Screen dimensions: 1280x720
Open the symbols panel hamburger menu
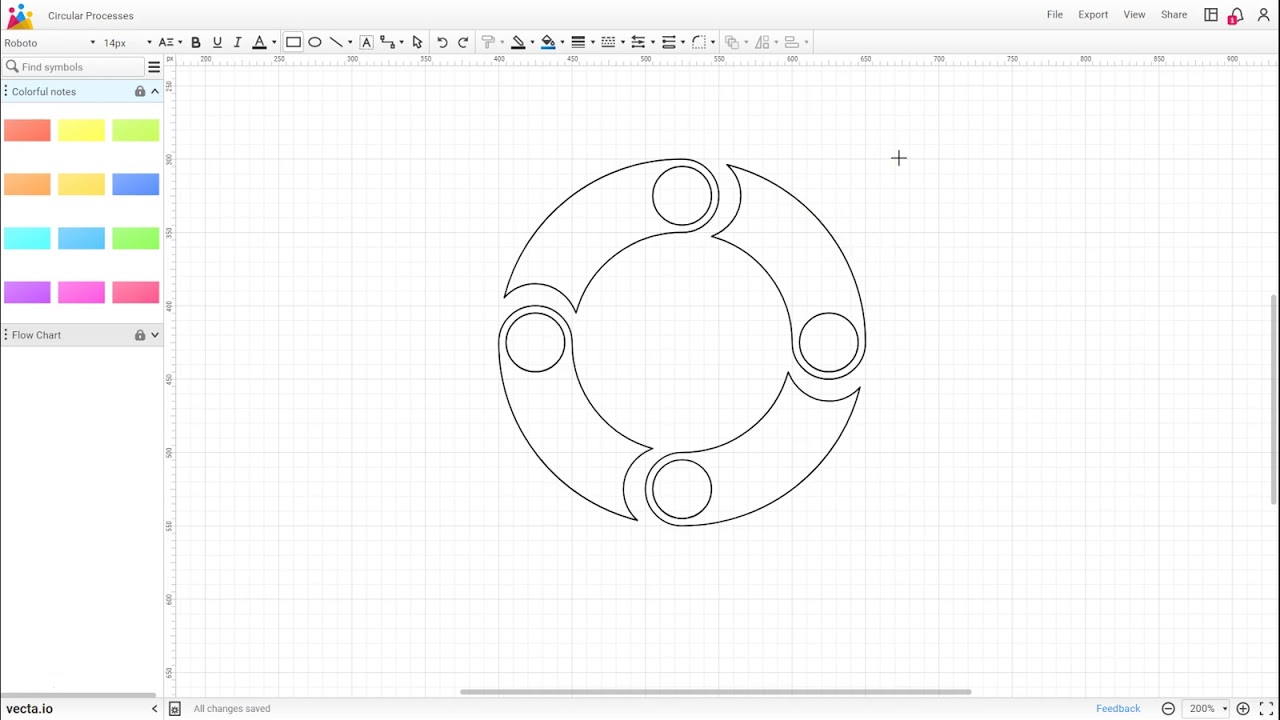click(x=154, y=67)
